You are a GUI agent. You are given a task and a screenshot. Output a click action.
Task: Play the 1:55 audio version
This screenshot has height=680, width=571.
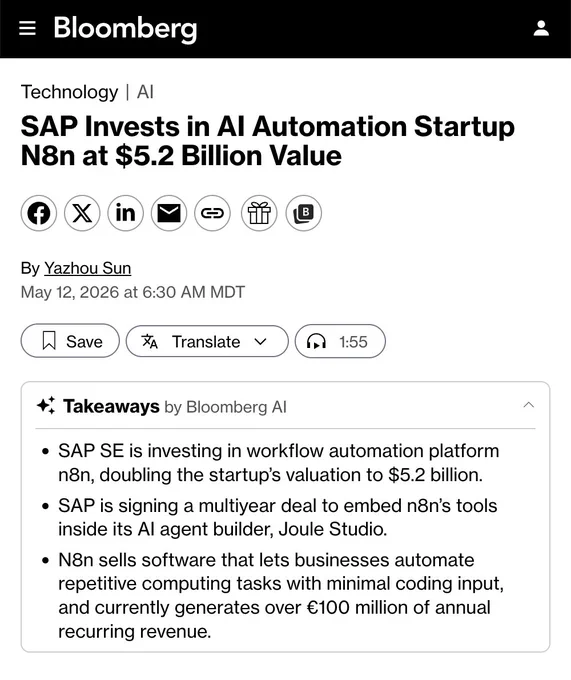click(x=340, y=341)
